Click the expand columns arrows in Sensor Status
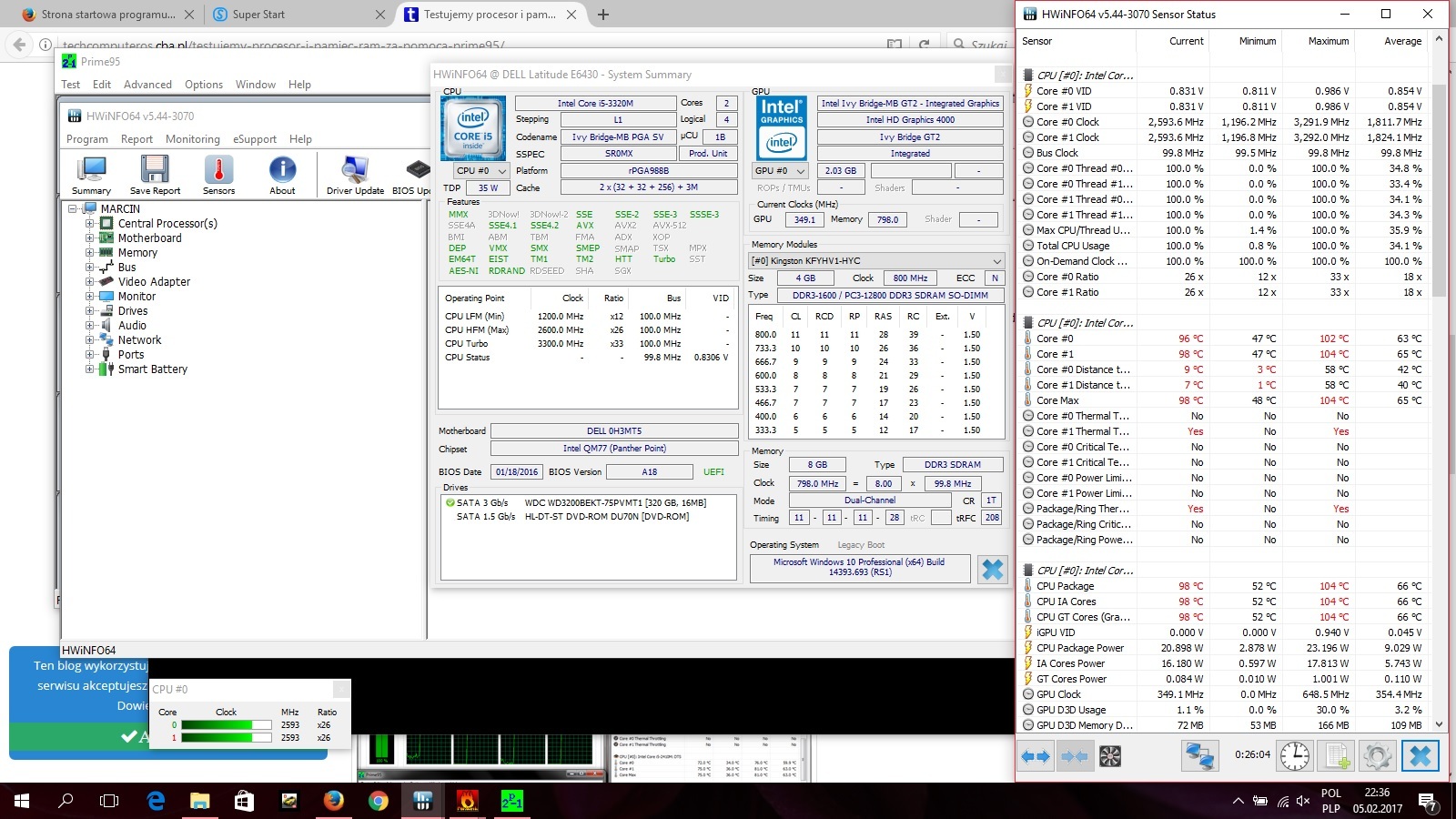Viewport: 1456px width, 819px height. click(x=1036, y=756)
